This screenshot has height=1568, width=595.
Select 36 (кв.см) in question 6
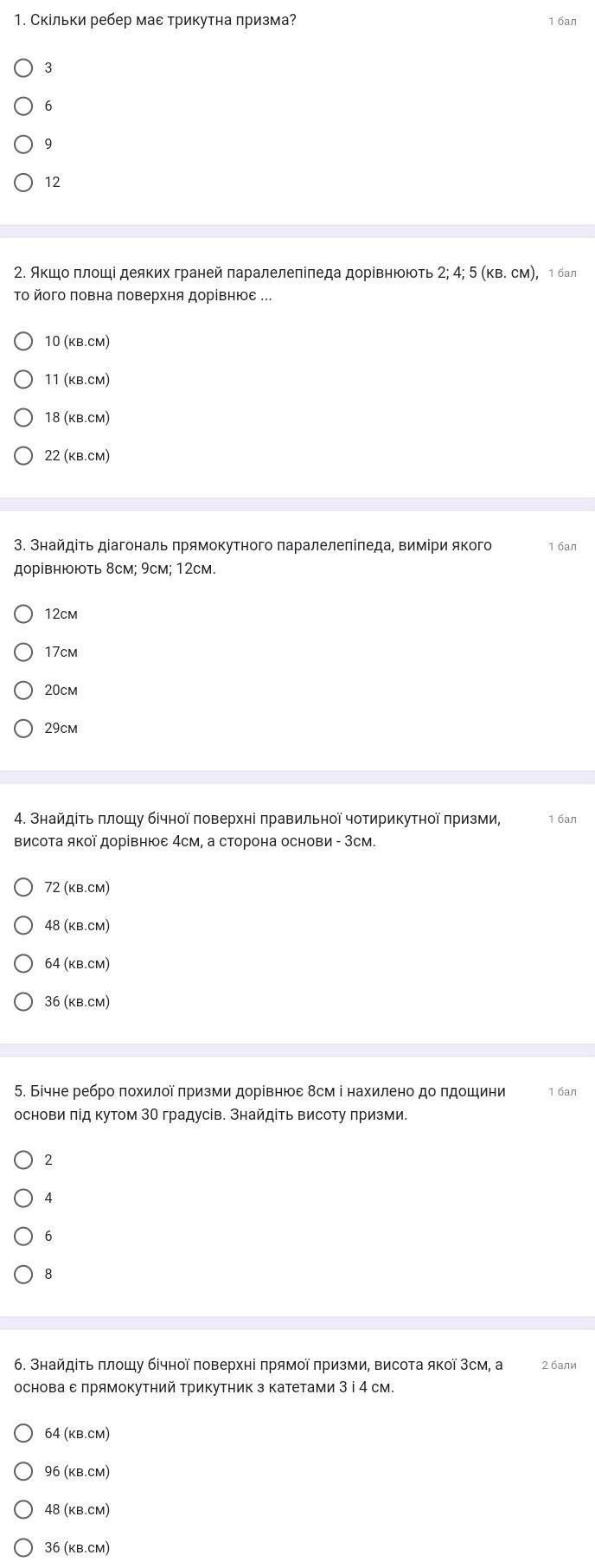click(x=24, y=1547)
